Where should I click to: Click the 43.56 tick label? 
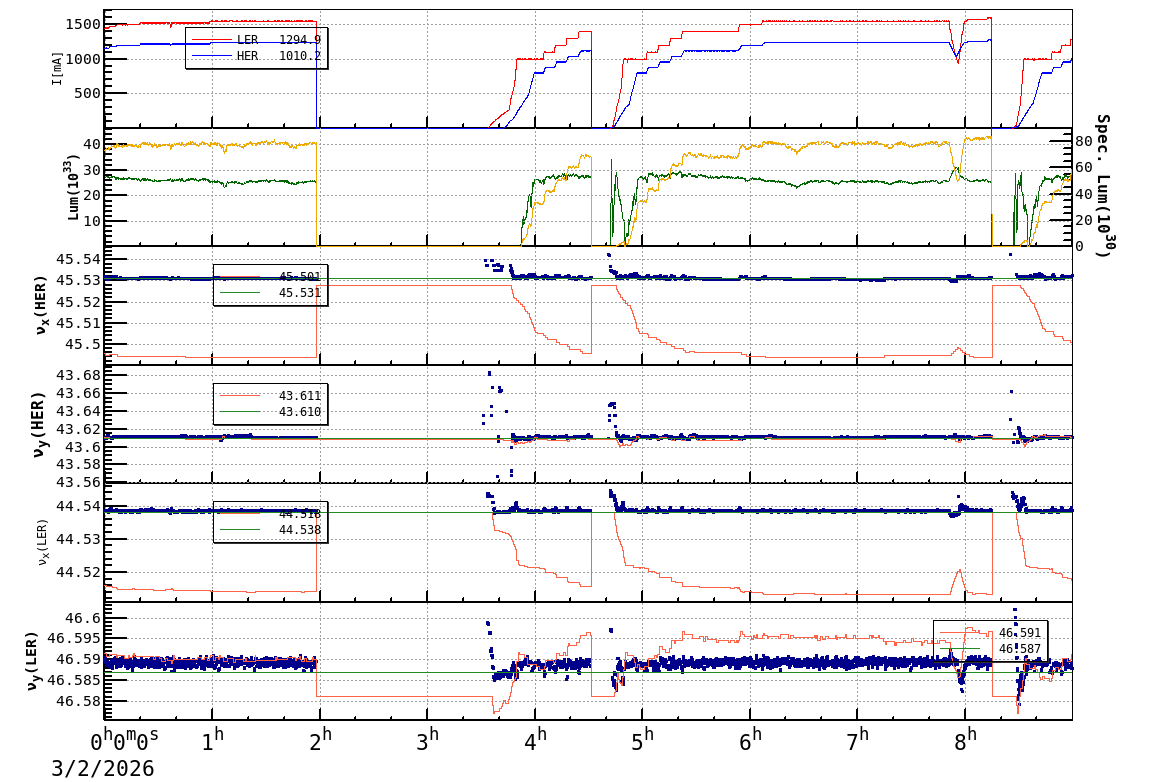79,483
